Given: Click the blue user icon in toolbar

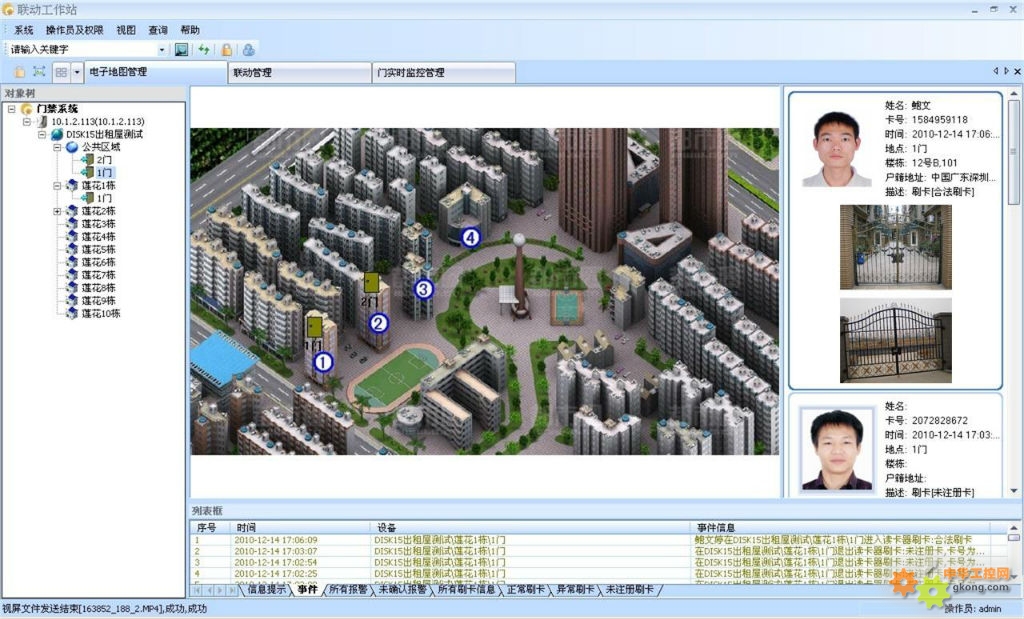Looking at the screenshot, I should [x=248, y=49].
